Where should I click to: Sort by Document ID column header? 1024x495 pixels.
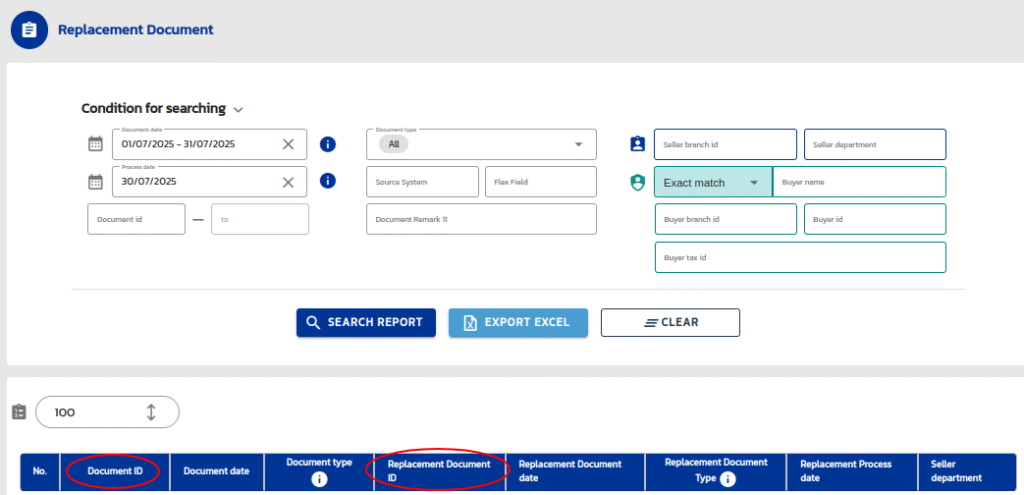[x=114, y=471]
